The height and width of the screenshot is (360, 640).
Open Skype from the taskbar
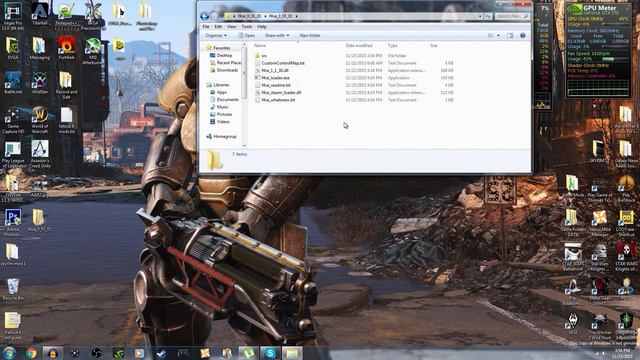pyautogui.click(x=270, y=353)
